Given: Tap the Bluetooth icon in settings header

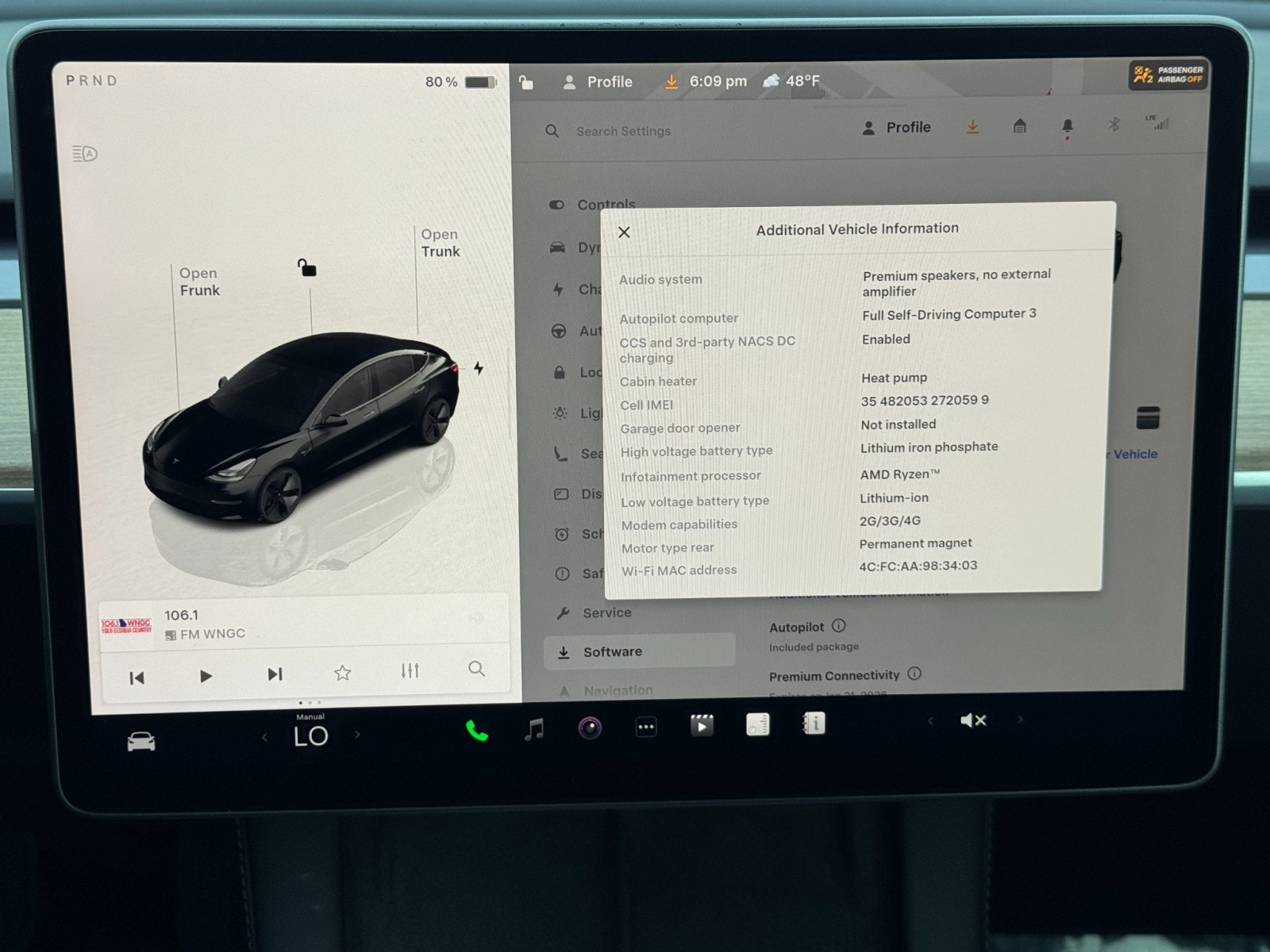Looking at the screenshot, I should click(1114, 125).
